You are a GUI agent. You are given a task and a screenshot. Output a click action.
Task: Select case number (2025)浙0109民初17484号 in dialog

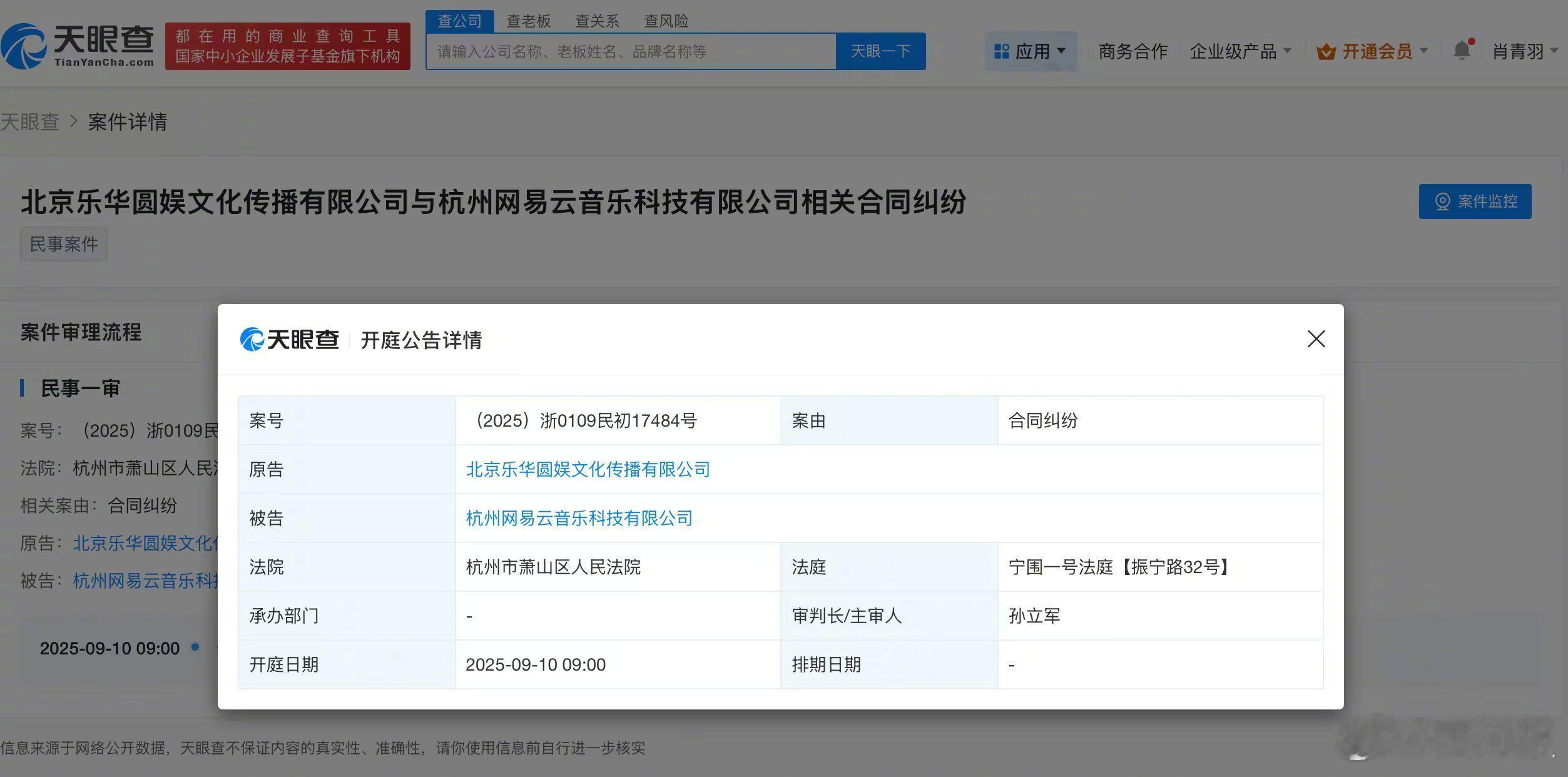[582, 420]
